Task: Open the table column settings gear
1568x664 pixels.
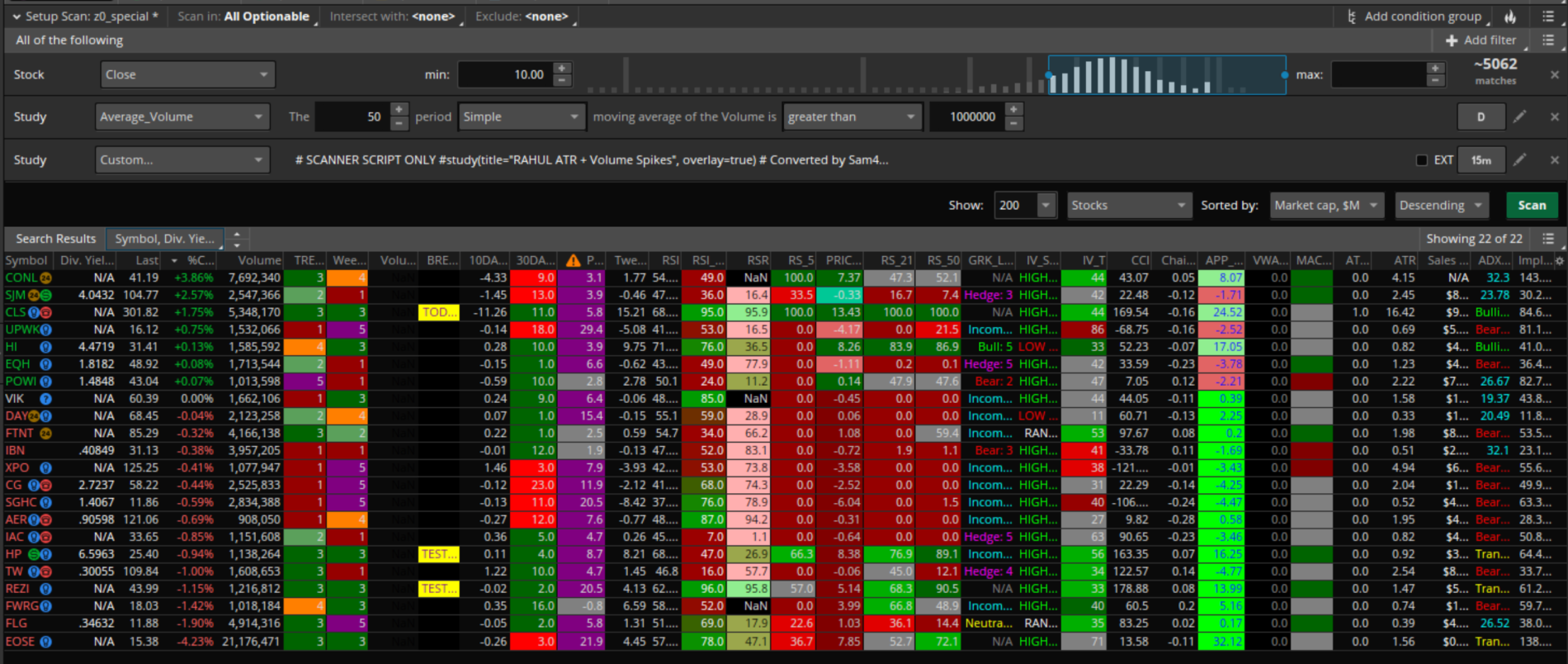Action: (x=1559, y=261)
